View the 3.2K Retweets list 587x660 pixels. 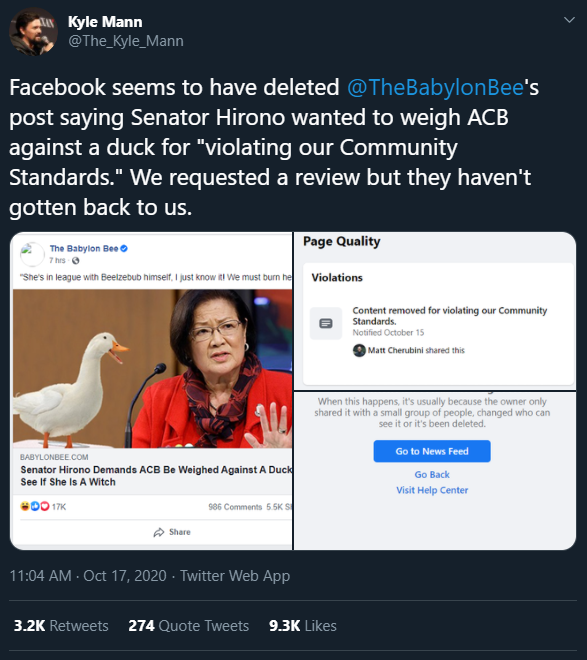[x=61, y=625]
